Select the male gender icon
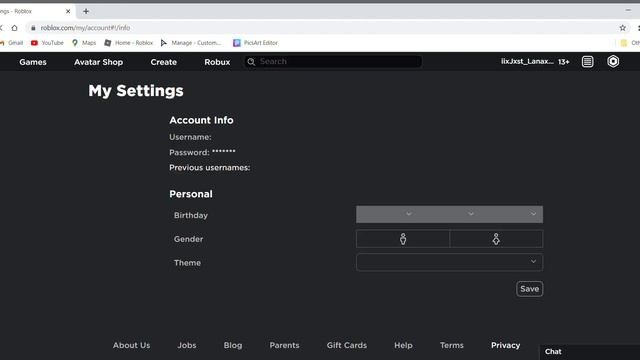Image resolution: width=640 pixels, height=360 pixels. point(403,239)
